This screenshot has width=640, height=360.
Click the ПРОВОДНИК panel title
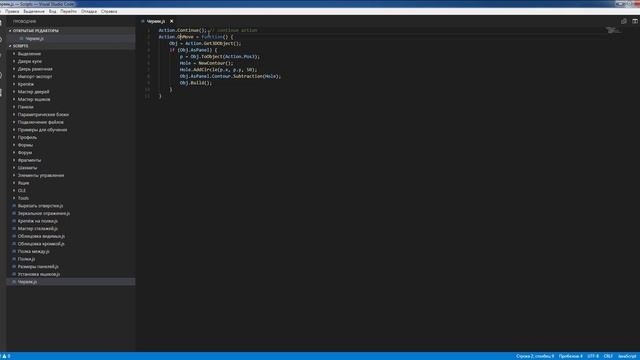coord(24,21)
